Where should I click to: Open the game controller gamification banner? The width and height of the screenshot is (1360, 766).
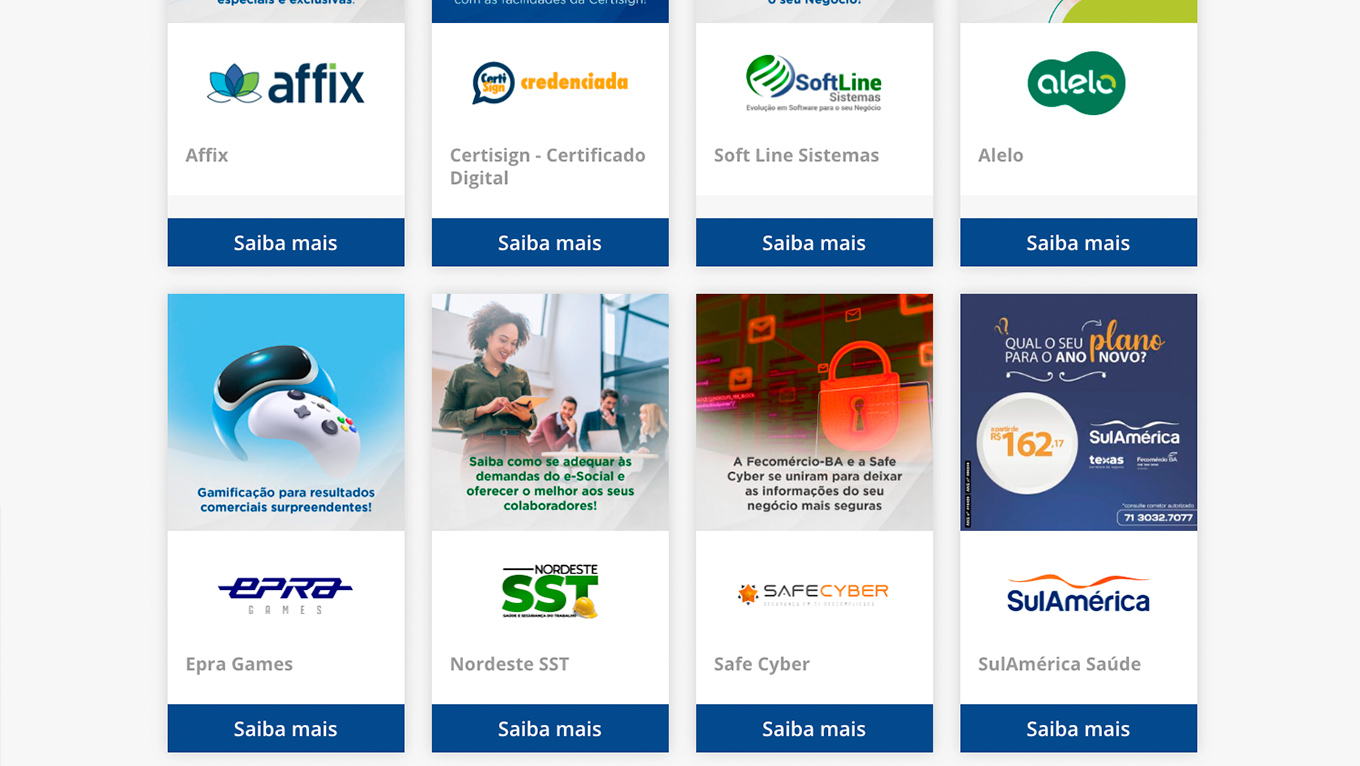(286, 412)
